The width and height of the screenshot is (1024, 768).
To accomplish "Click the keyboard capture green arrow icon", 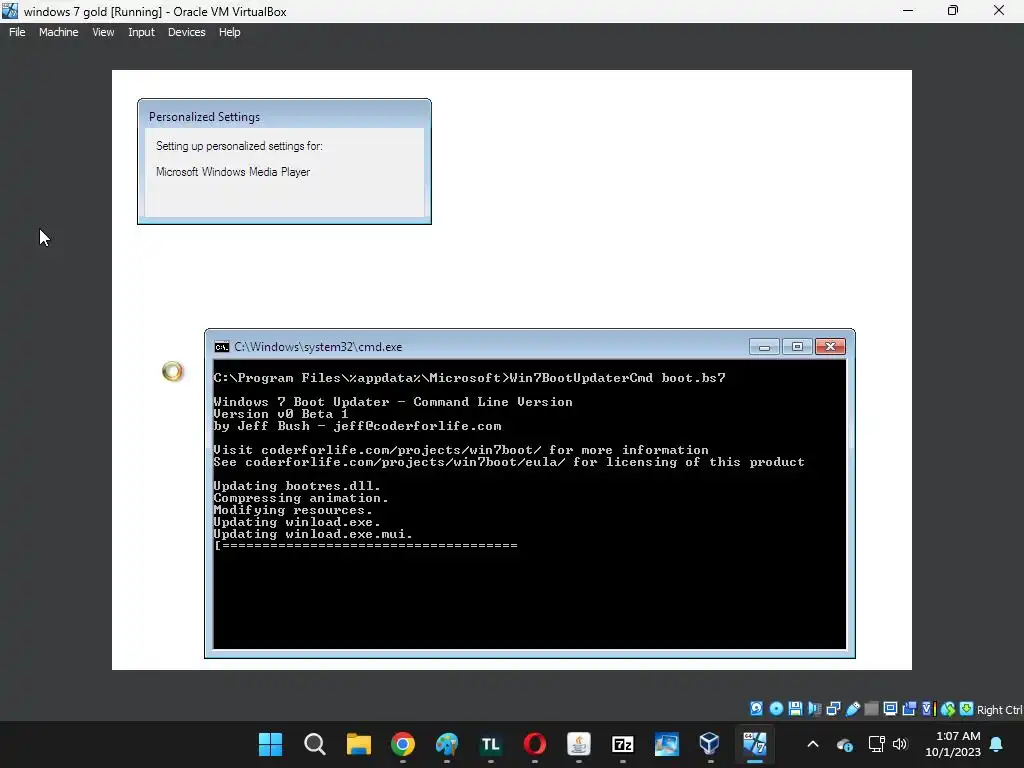I will (967, 709).
